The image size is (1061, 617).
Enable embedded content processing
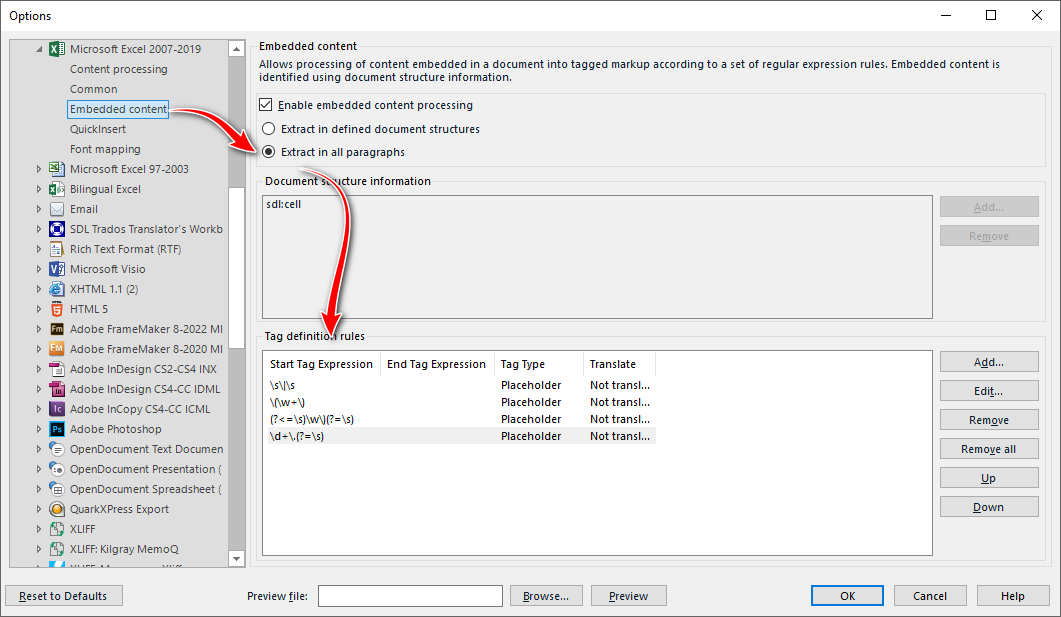click(266, 104)
